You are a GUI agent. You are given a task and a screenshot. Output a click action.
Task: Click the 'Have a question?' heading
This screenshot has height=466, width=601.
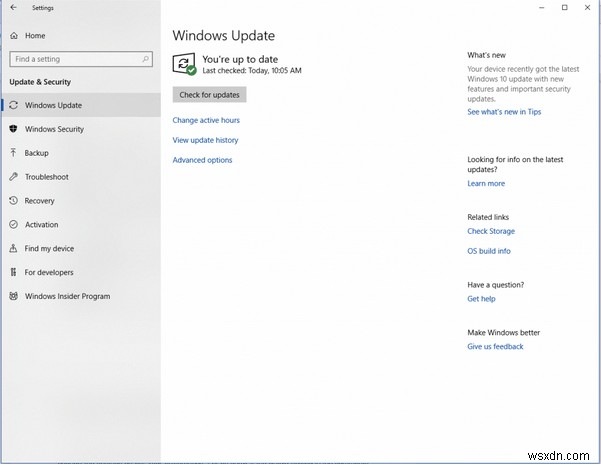pyautogui.click(x=495, y=285)
